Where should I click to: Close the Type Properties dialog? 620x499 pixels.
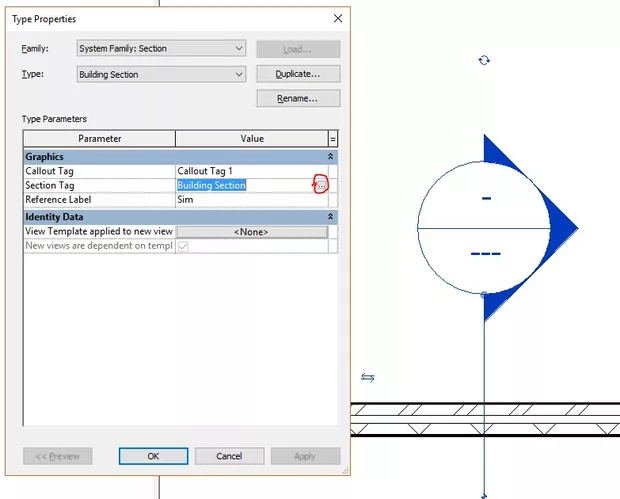pos(337,19)
